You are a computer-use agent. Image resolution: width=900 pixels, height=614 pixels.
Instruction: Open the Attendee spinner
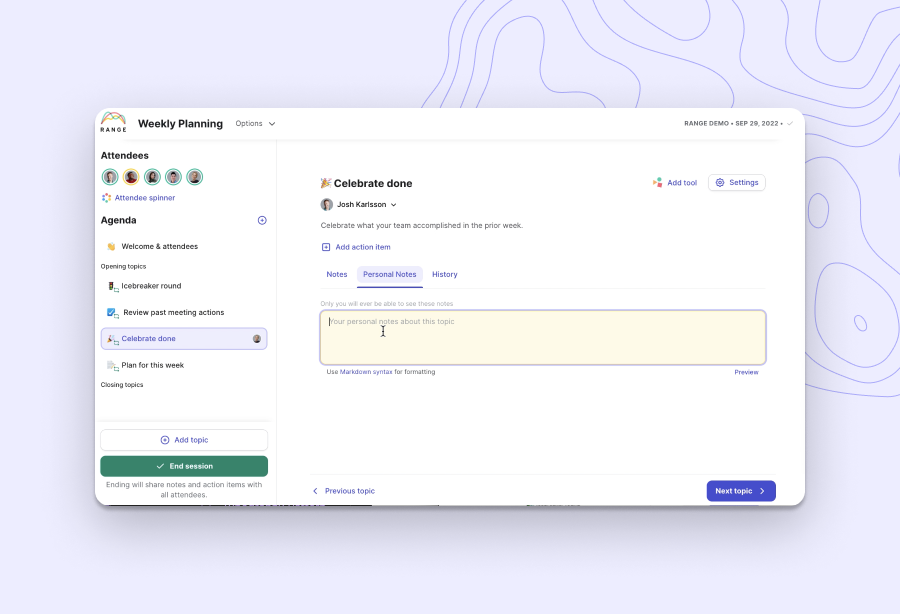(x=138, y=197)
